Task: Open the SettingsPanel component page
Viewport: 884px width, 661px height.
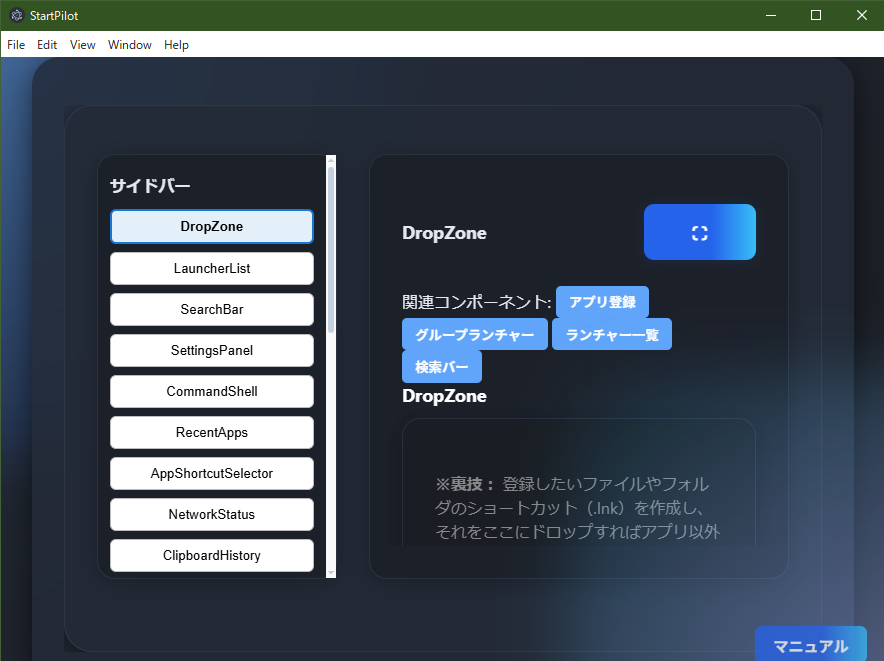Action: point(211,350)
